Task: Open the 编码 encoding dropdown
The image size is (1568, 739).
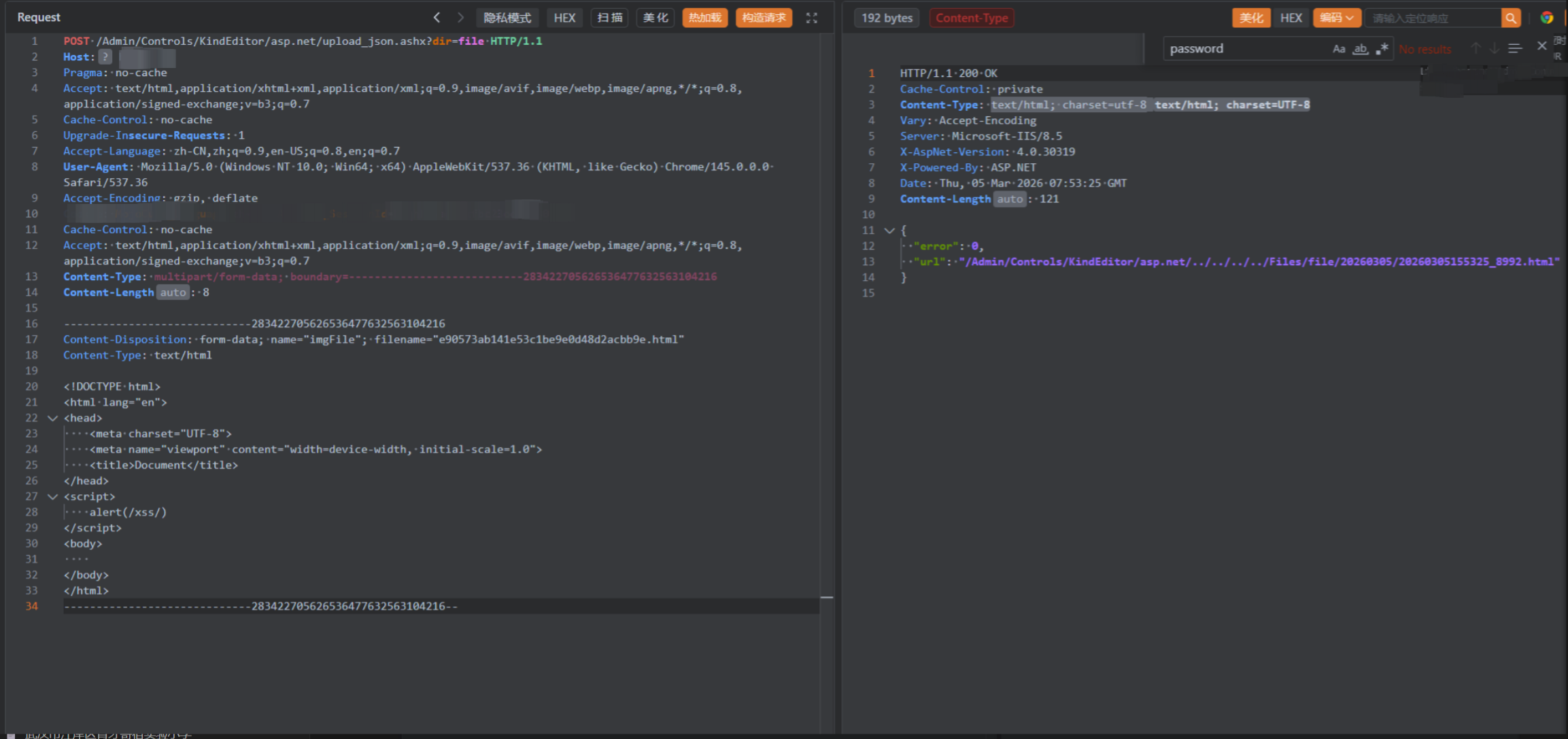Action: coord(1336,18)
